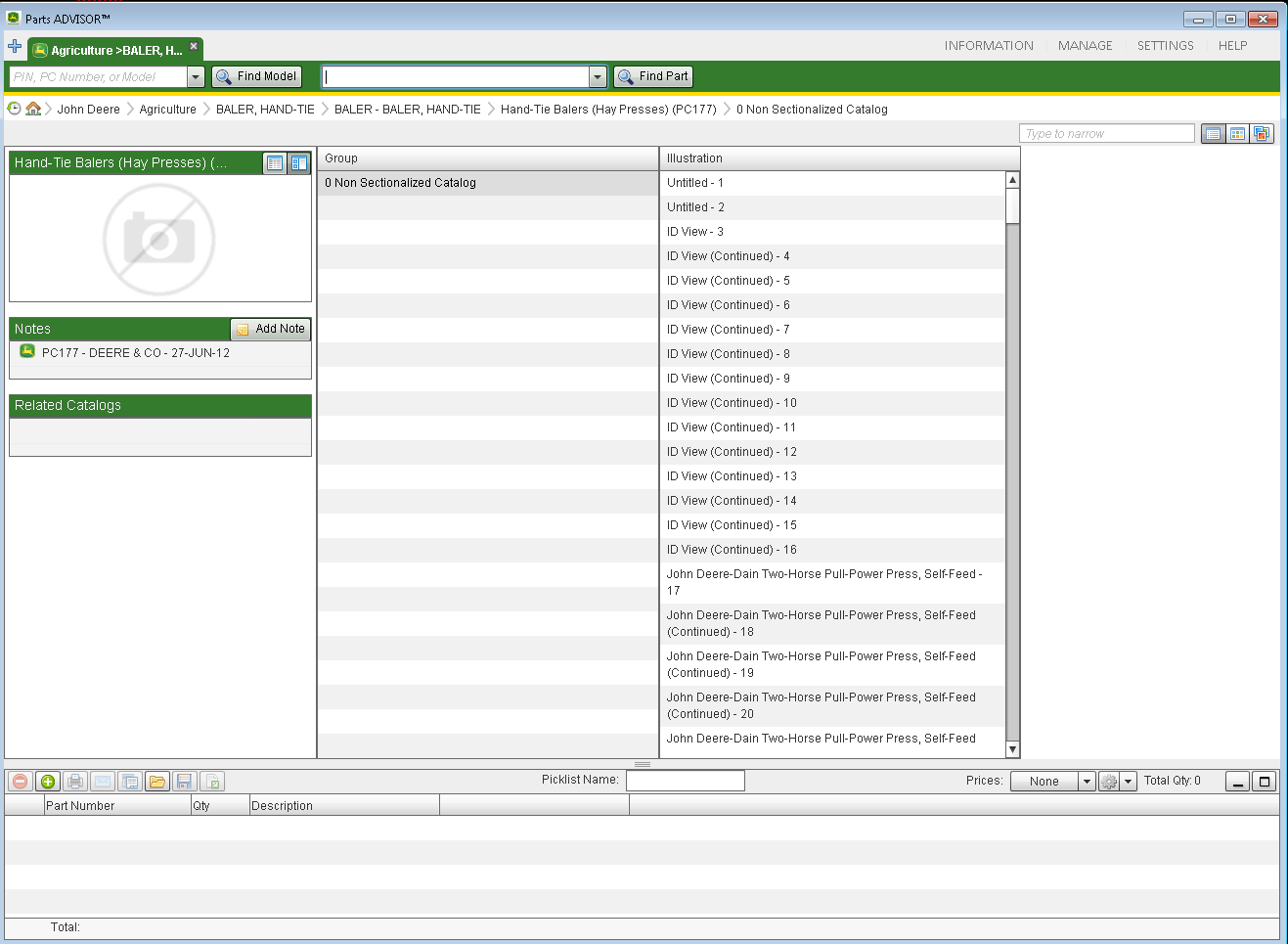
Task: Switch to overlapping image view layout
Action: click(x=1262, y=134)
